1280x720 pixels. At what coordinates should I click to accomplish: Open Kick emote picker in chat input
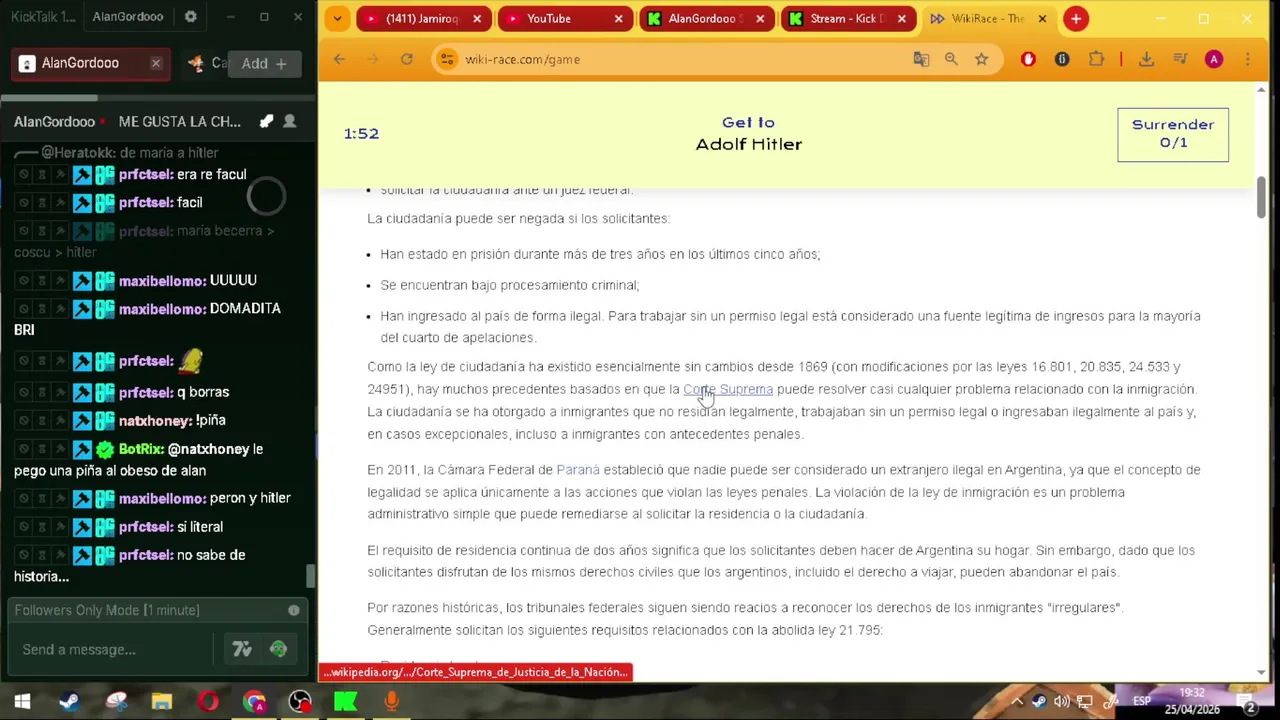point(278,649)
